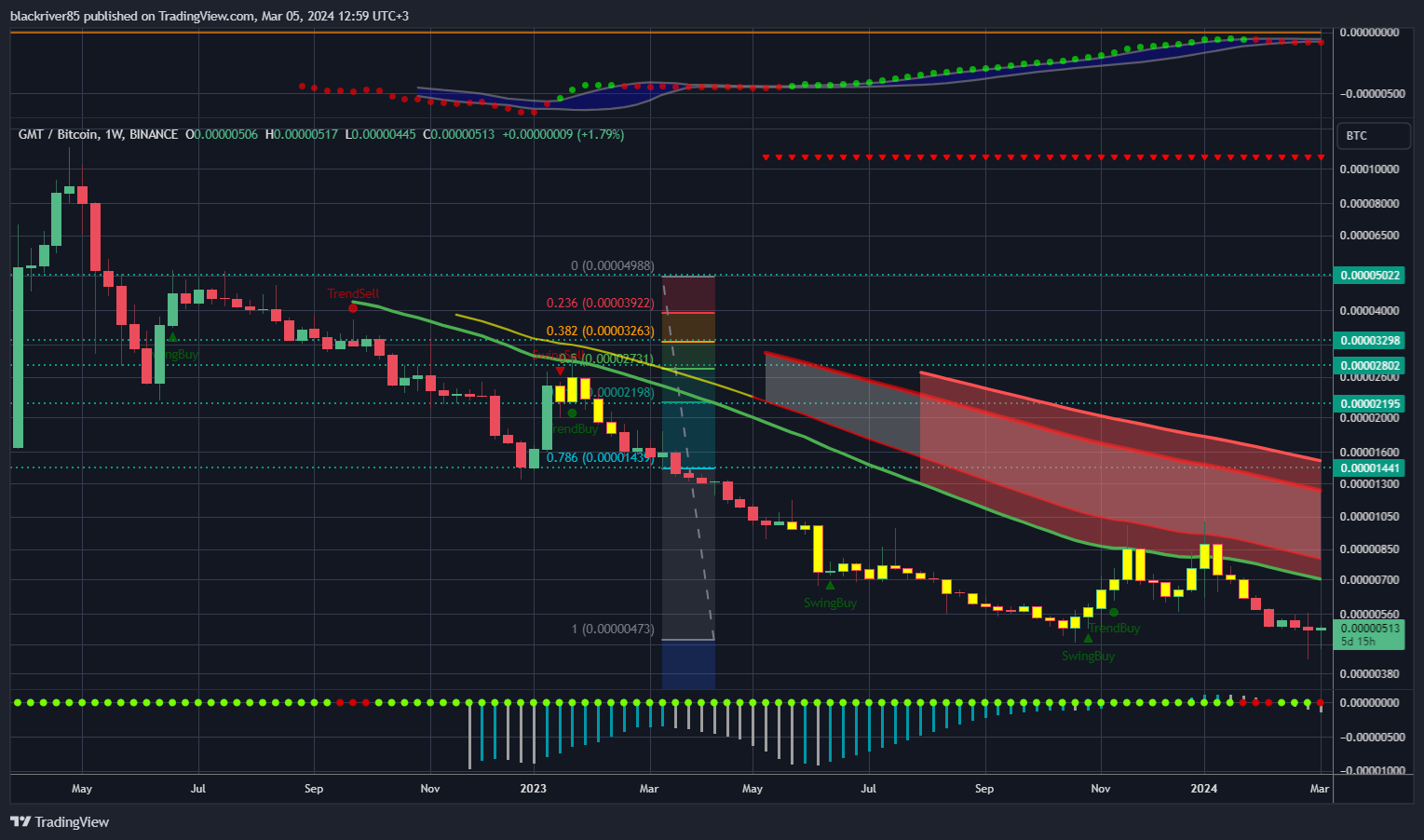The width and height of the screenshot is (1424, 840).
Task: Select the 0.00005022 price level label
Action: click(1370, 276)
